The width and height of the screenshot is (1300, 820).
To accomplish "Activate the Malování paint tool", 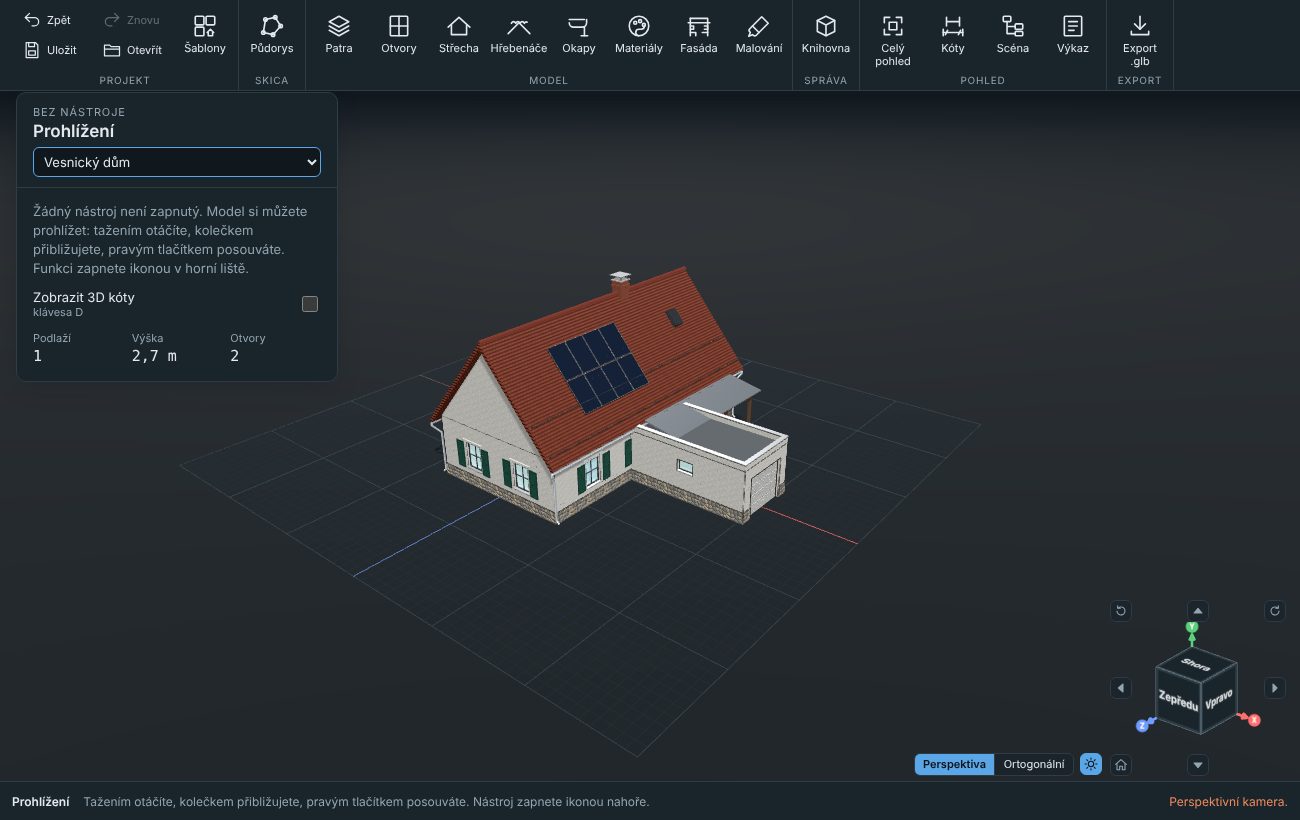I will point(759,35).
